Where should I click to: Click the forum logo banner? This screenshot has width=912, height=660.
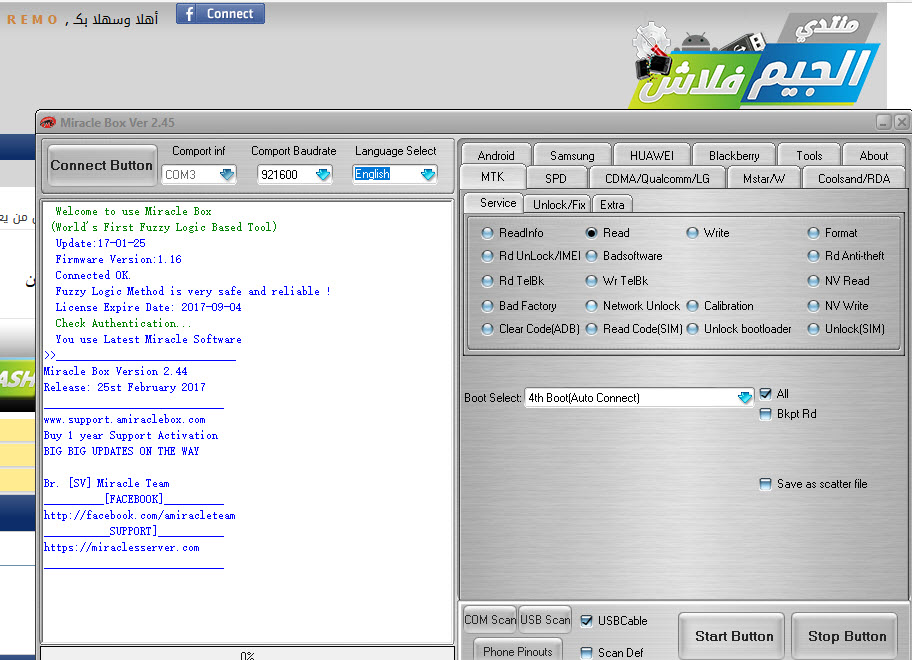click(x=755, y=62)
